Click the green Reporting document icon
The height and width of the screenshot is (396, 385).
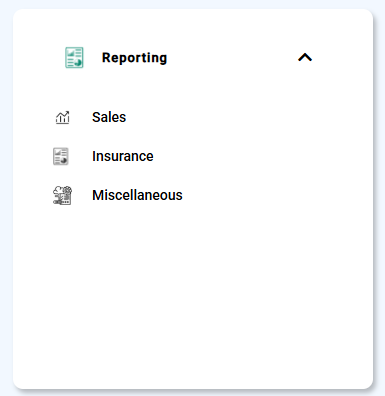(x=74, y=57)
